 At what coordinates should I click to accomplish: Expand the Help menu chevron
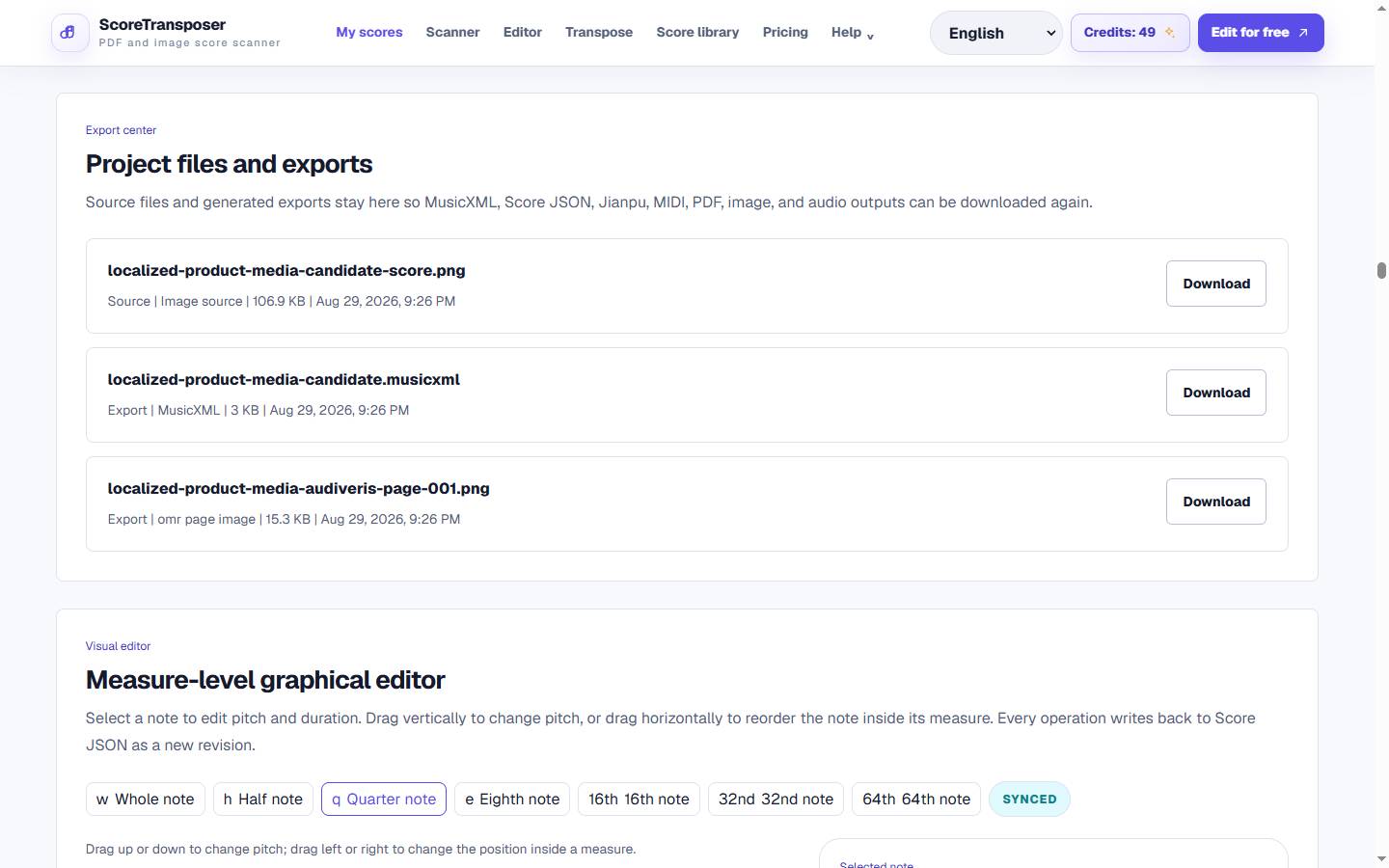(870, 37)
